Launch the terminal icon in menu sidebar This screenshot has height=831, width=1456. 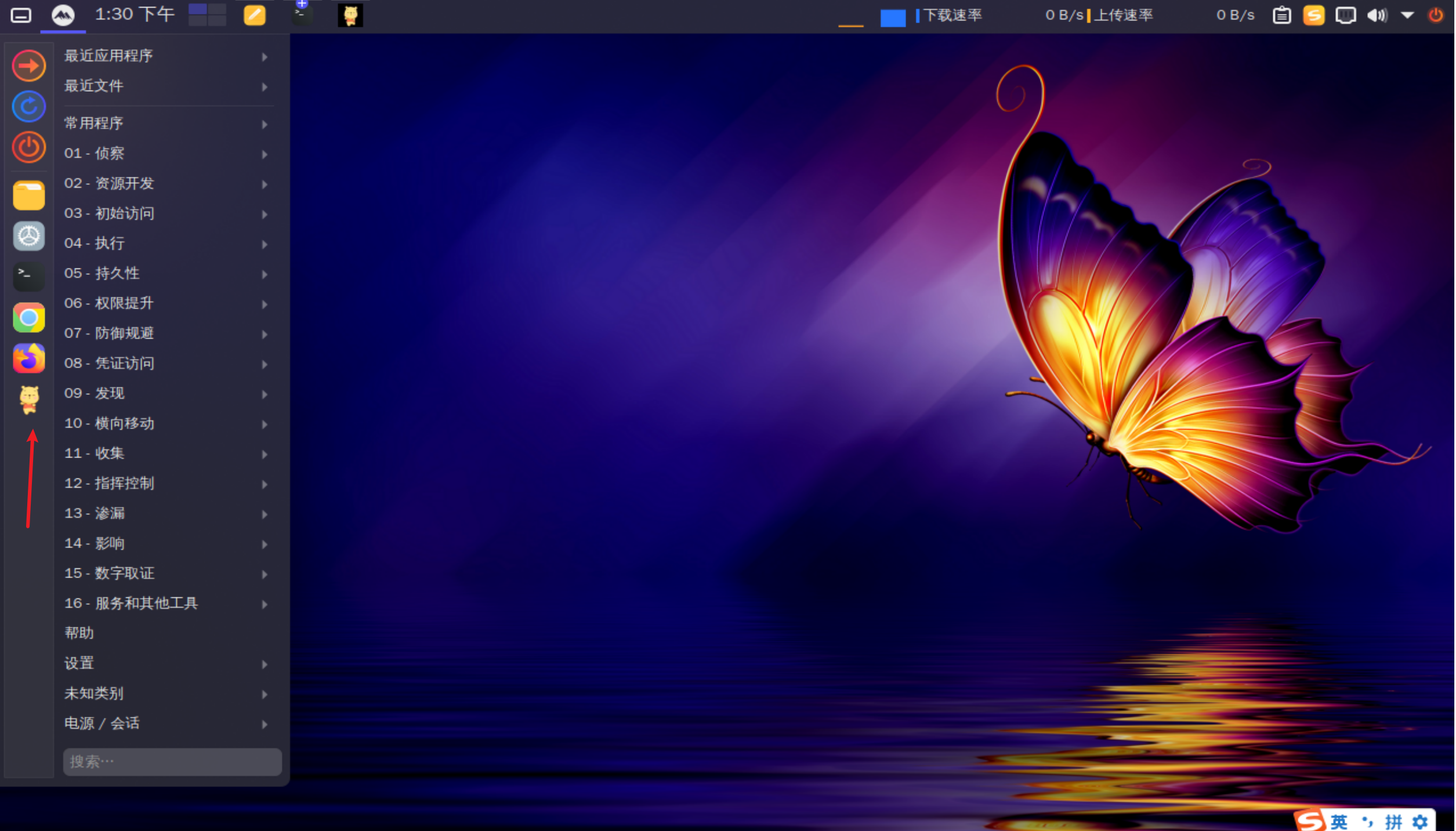tap(28, 276)
